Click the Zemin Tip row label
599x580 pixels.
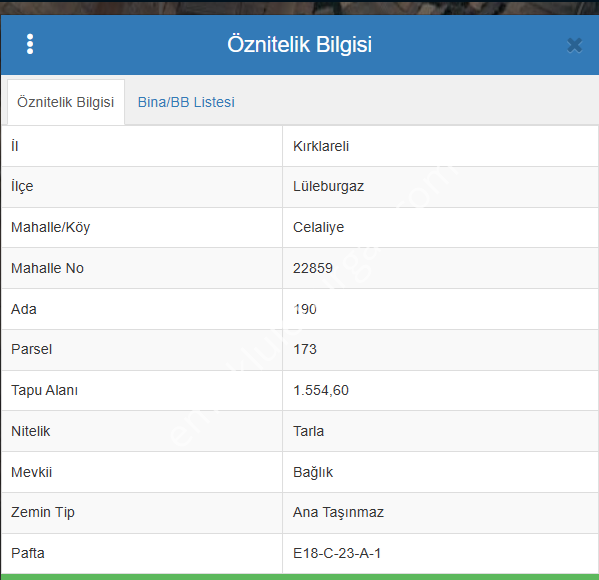43,512
